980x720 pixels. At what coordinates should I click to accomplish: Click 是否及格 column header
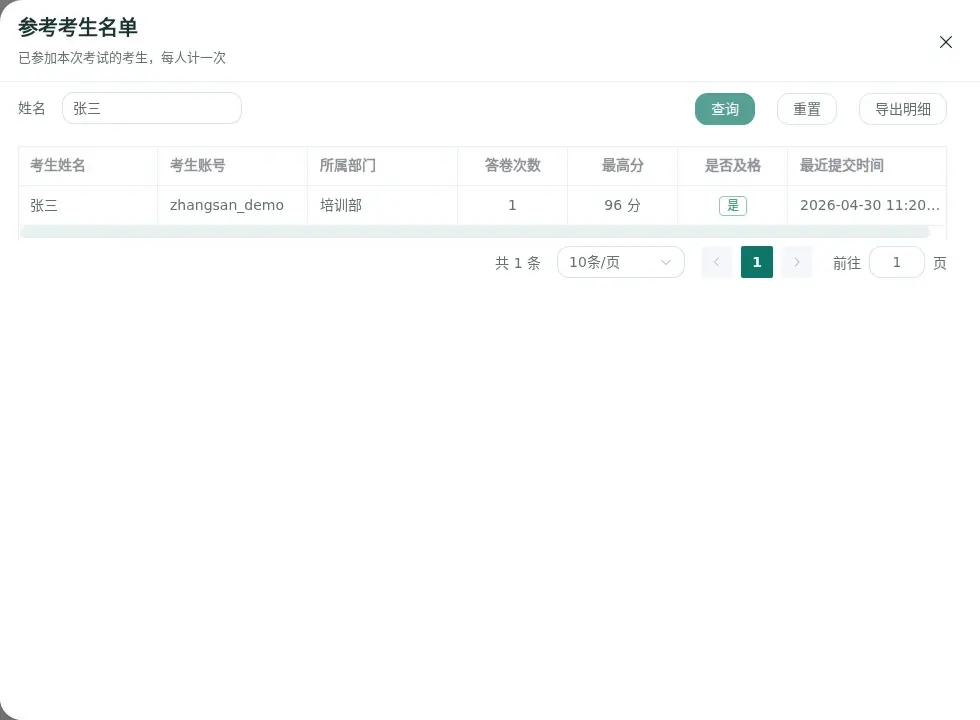732,166
